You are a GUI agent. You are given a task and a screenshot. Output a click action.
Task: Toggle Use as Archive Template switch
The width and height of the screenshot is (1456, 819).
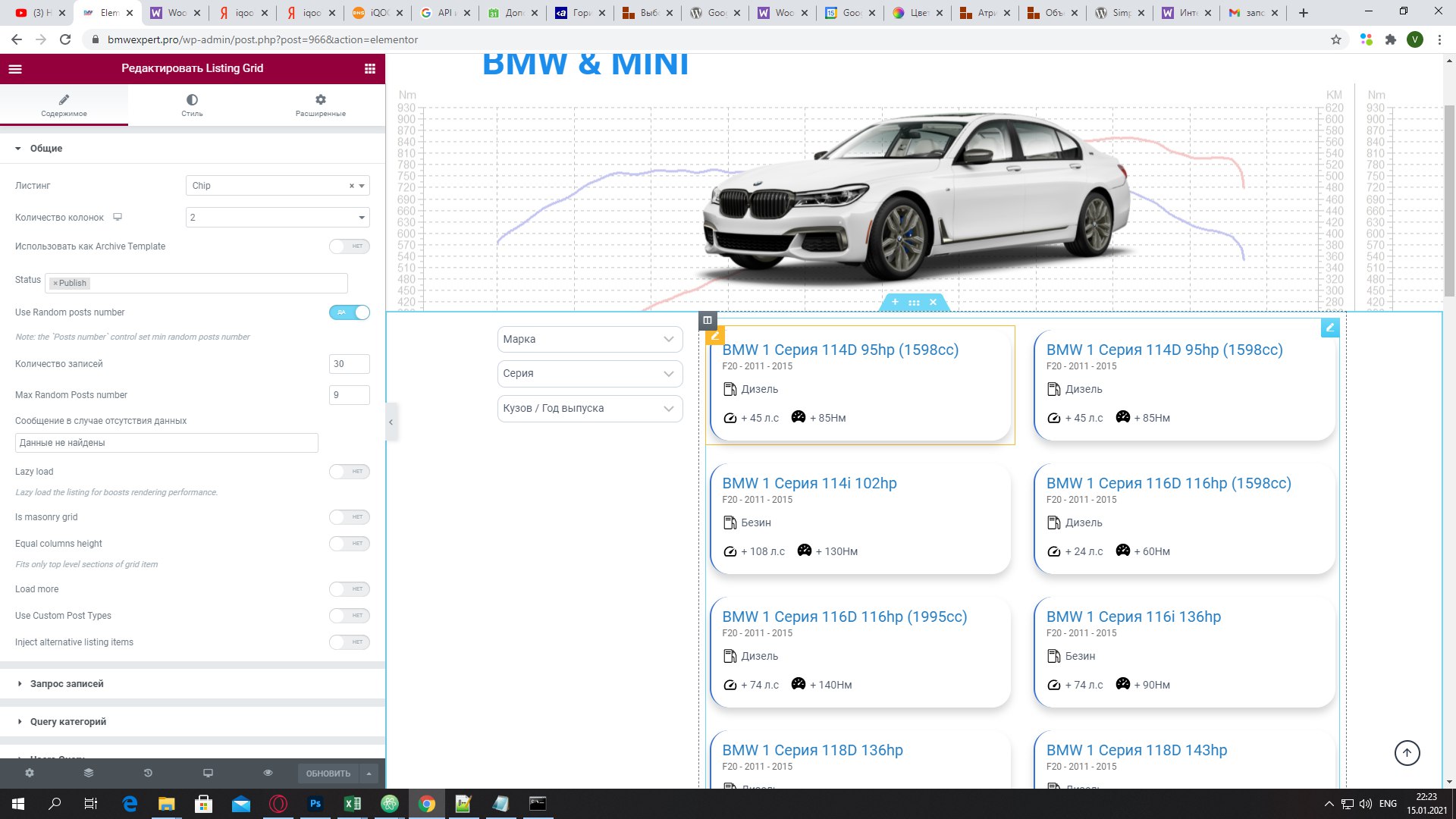tap(350, 246)
